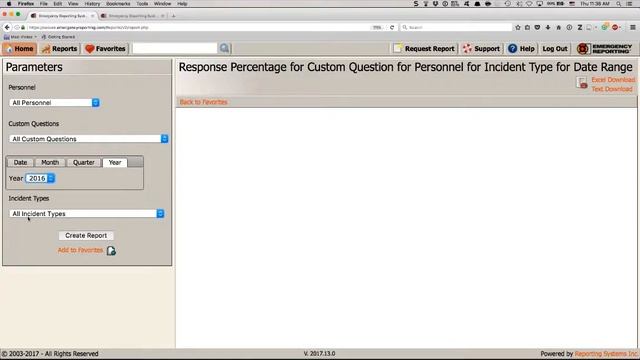Click the Emergency Reporting logo
This screenshot has width=640, height=360.
click(x=604, y=49)
